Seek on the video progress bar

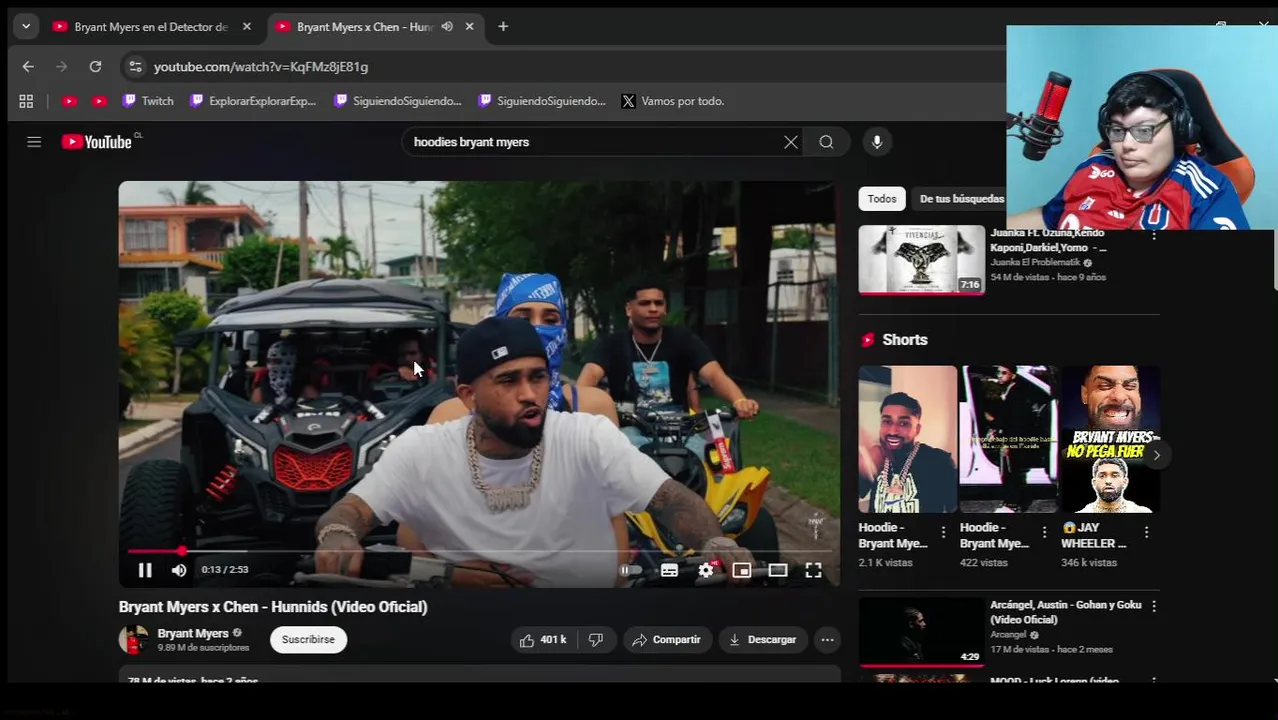click(x=479, y=551)
